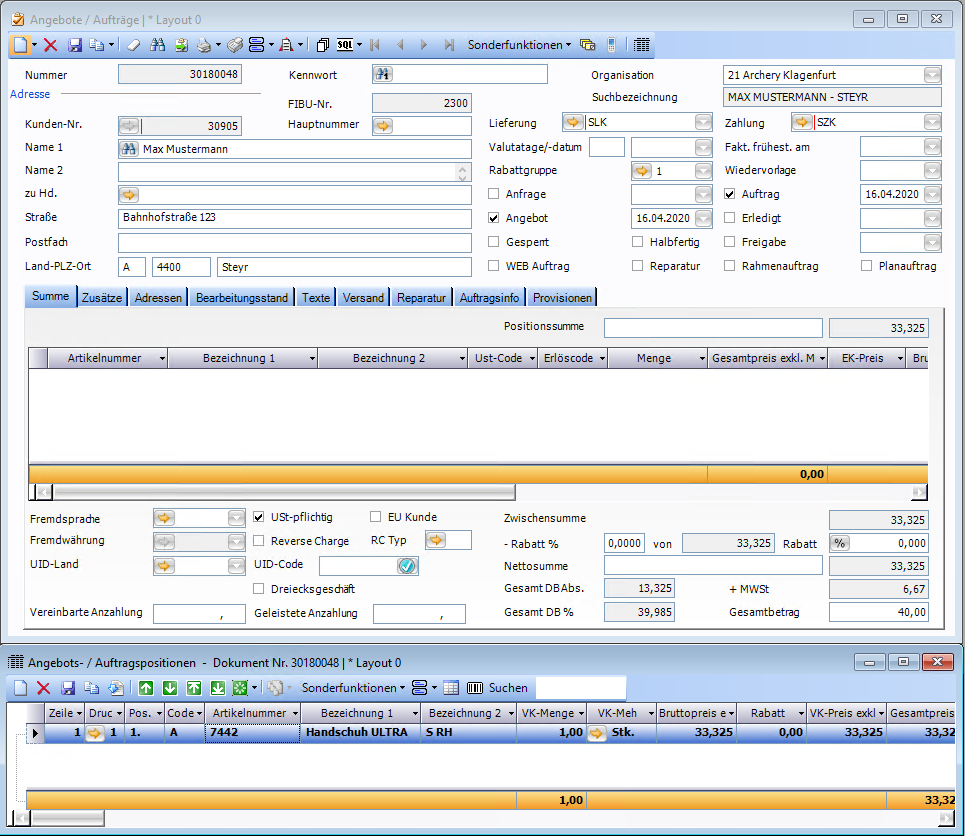Click the binoculars icon next to Kennwort

pos(383,74)
